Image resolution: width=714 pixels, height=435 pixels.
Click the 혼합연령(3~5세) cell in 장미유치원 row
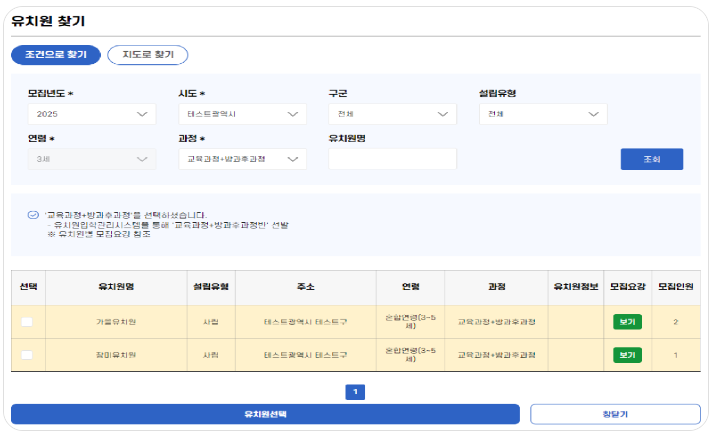pyautogui.click(x=410, y=355)
